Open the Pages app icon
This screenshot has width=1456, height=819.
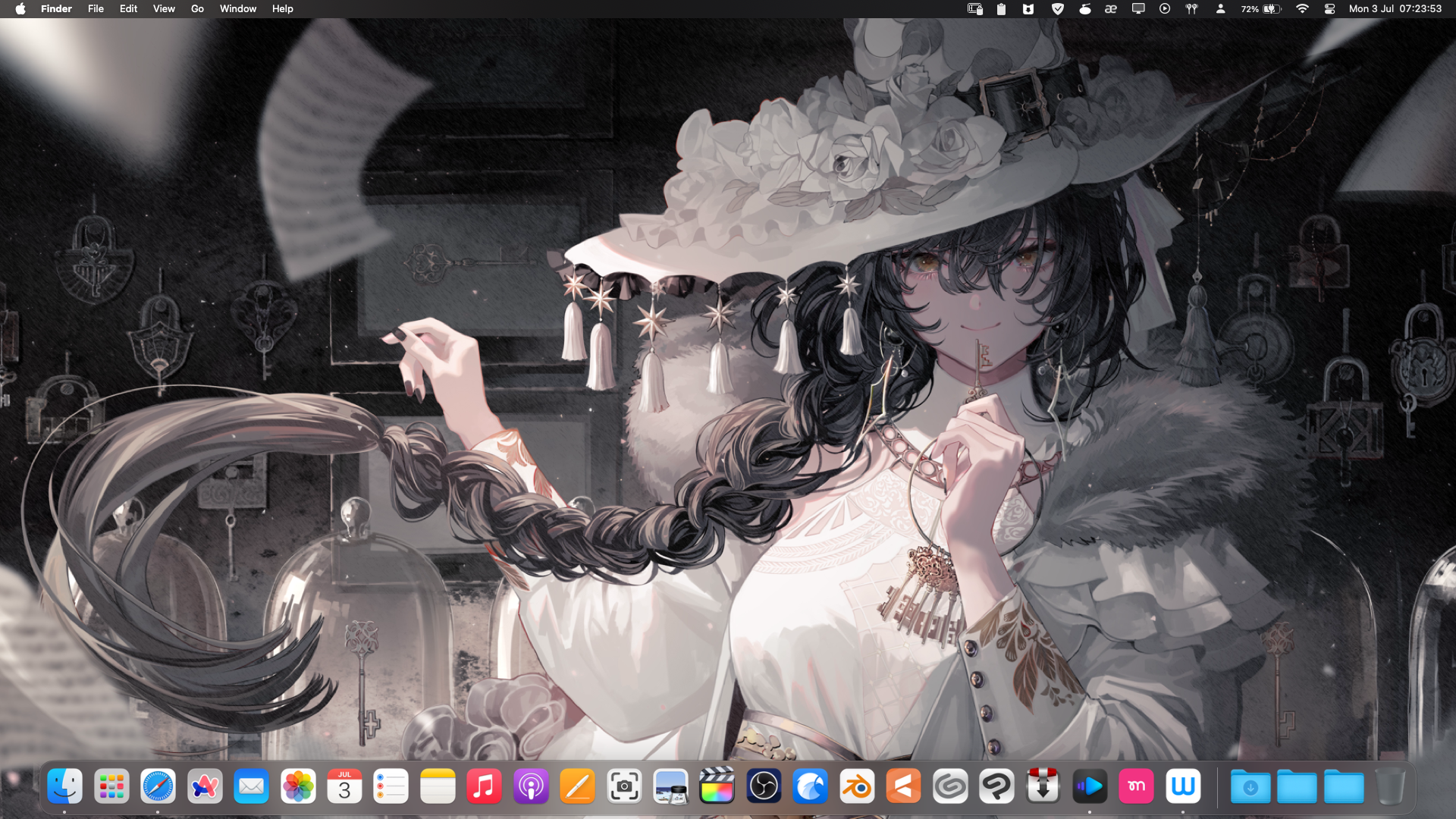[577, 787]
